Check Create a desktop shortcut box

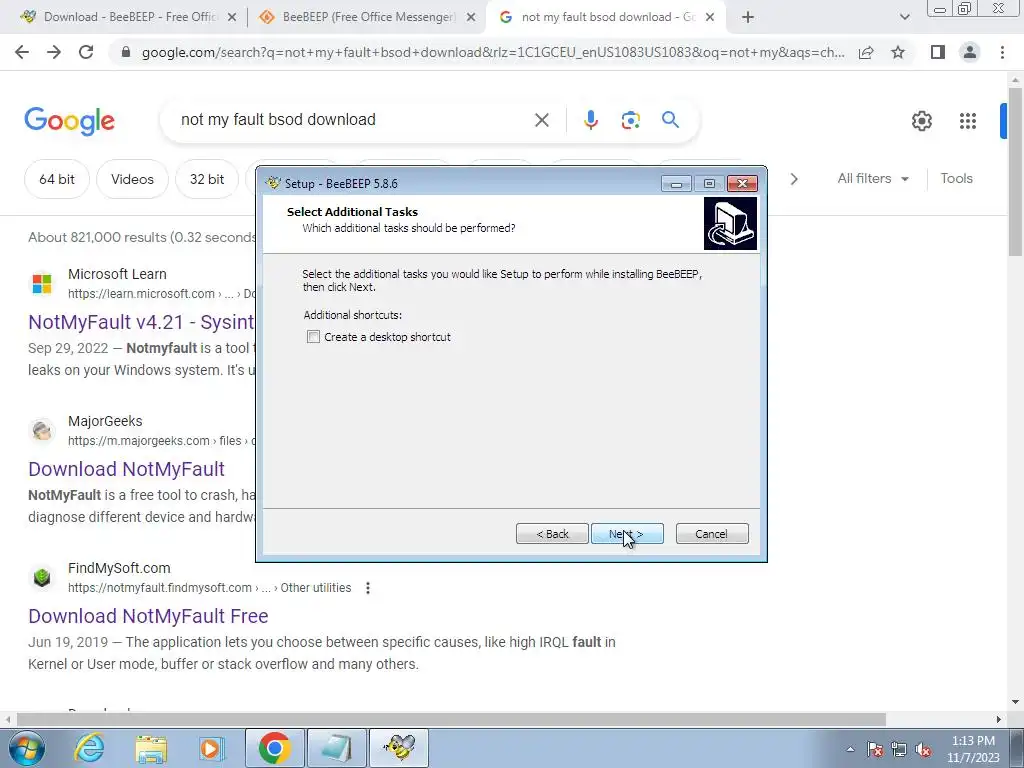coord(313,337)
